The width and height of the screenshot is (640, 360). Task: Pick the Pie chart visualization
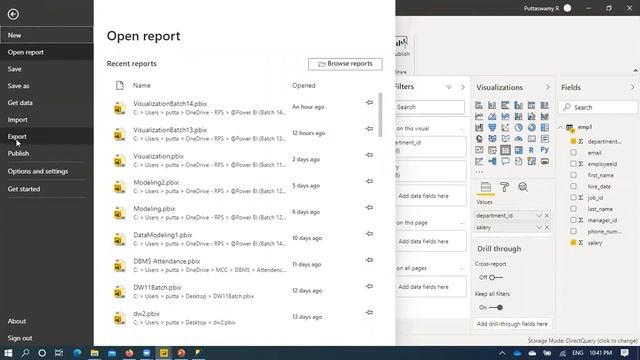pyautogui.click(x=518, y=128)
